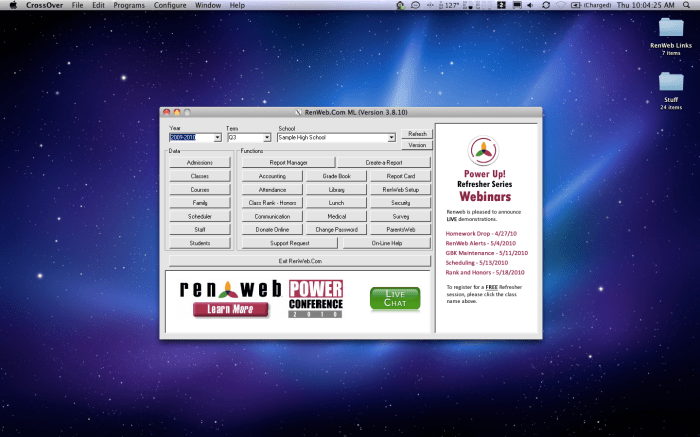Click the Learn More banner button
The width and height of the screenshot is (700, 437).
[230, 309]
